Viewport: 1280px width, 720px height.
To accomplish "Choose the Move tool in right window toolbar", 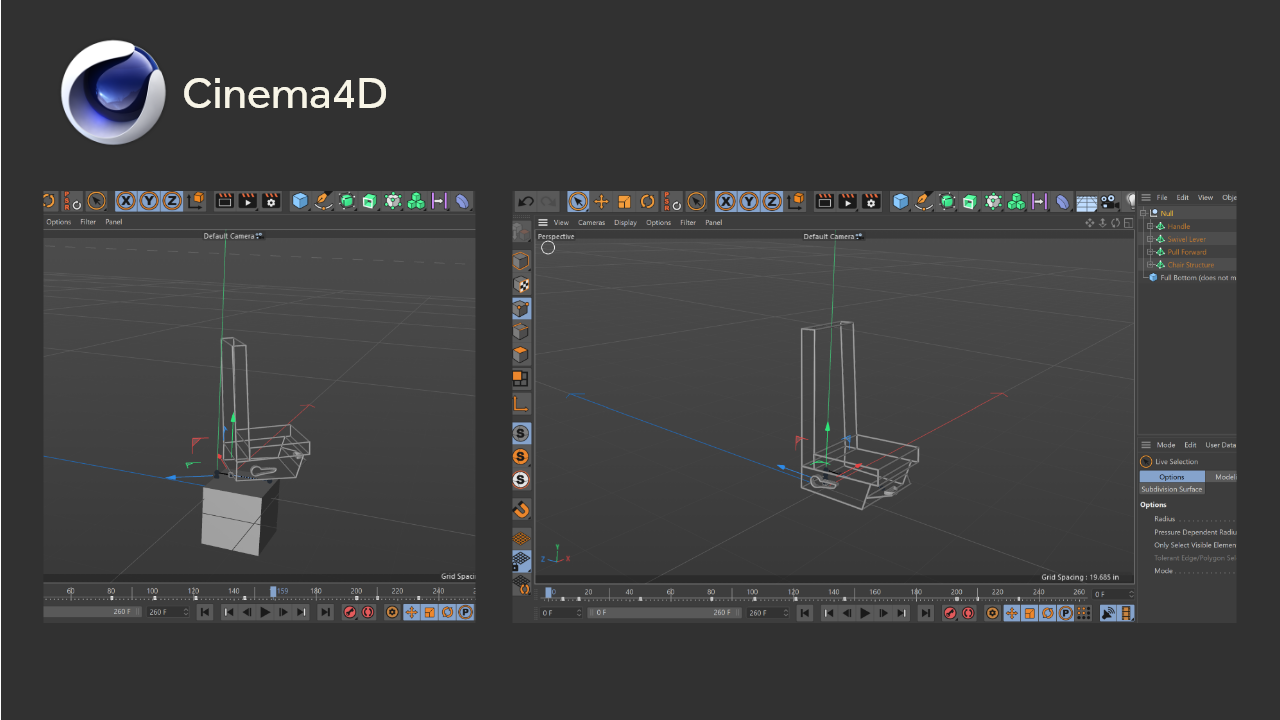I will coord(601,202).
